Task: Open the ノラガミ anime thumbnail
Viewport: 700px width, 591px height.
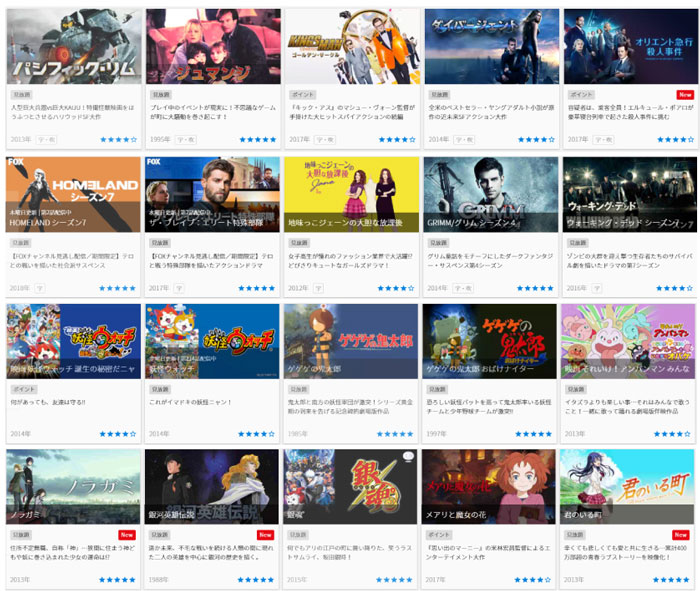Action: pyautogui.click(x=73, y=487)
